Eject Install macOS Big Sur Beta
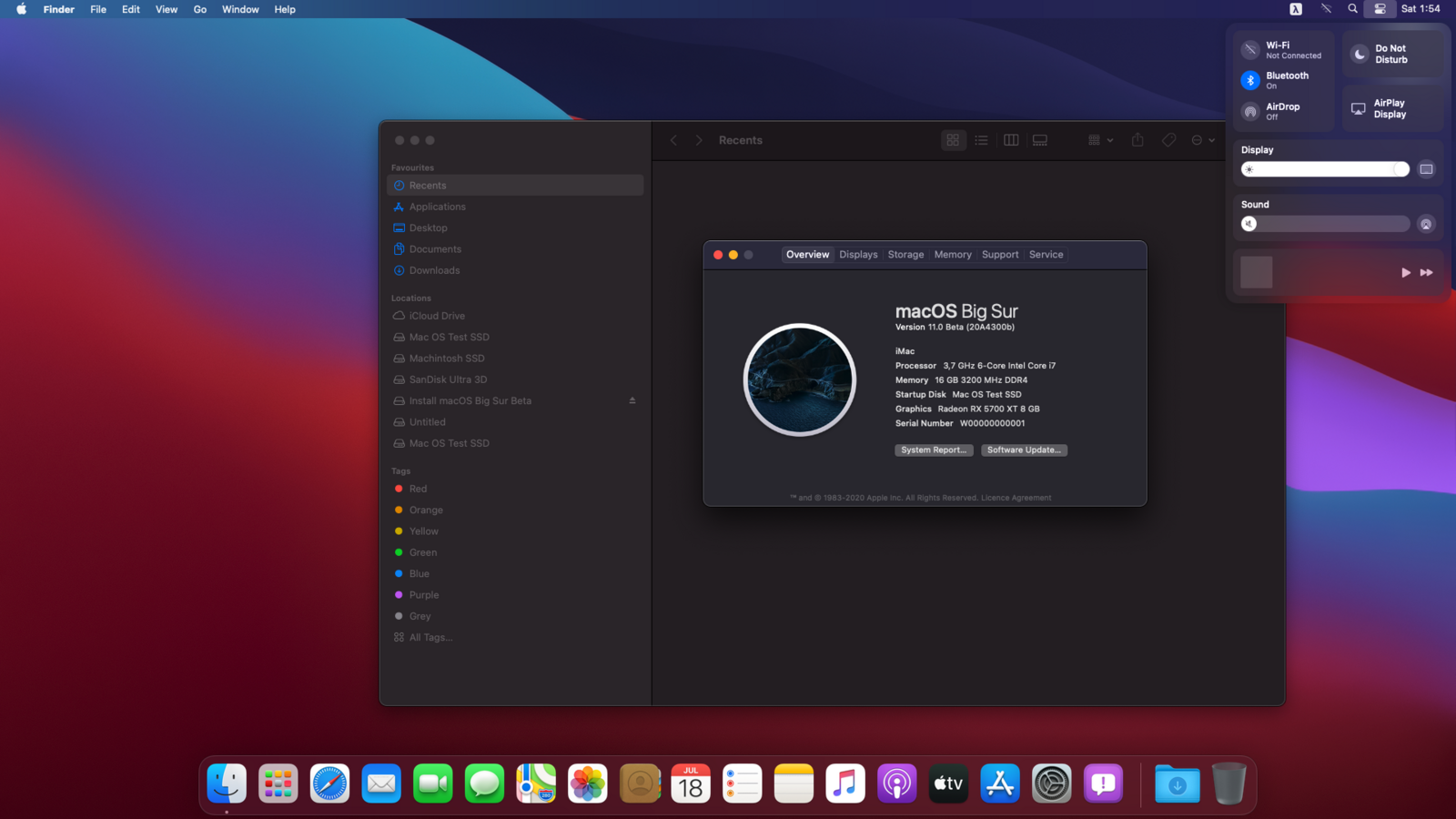The width and height of the screenshot is (1456, 819). [632, 400]
